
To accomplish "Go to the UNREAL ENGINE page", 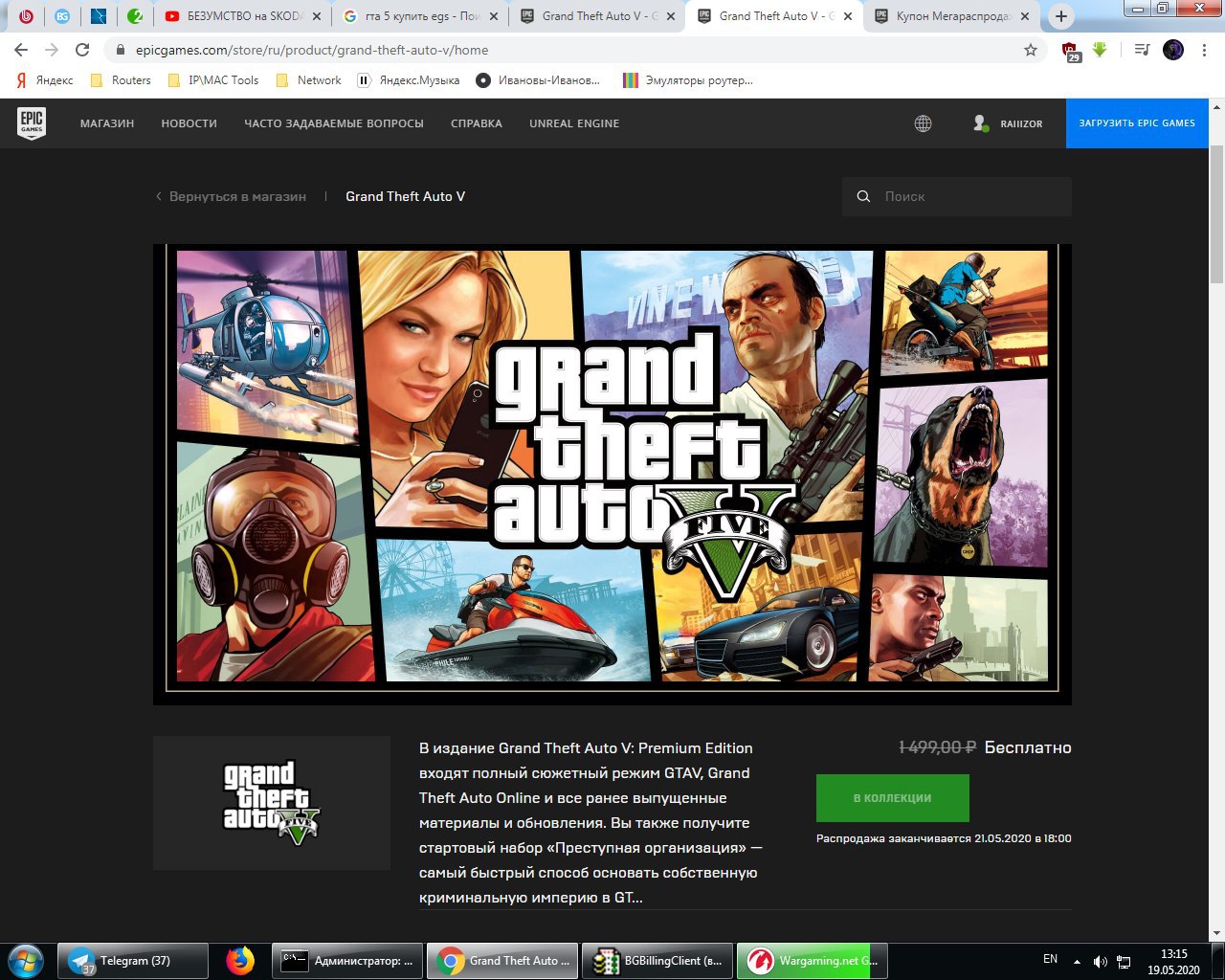I will 574,123.
